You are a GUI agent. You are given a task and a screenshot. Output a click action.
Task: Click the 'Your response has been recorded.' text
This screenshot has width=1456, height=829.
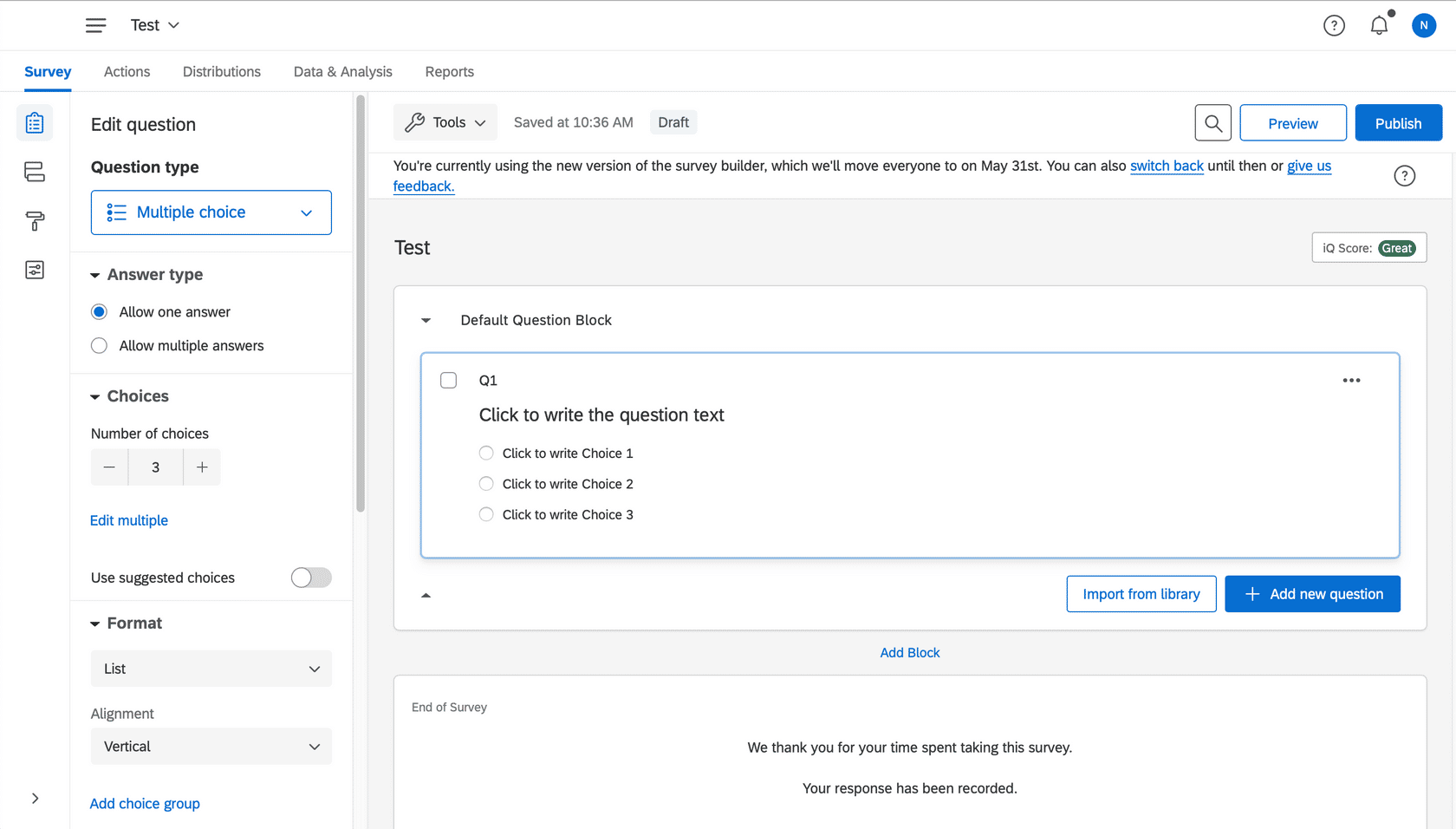[910, 788]
